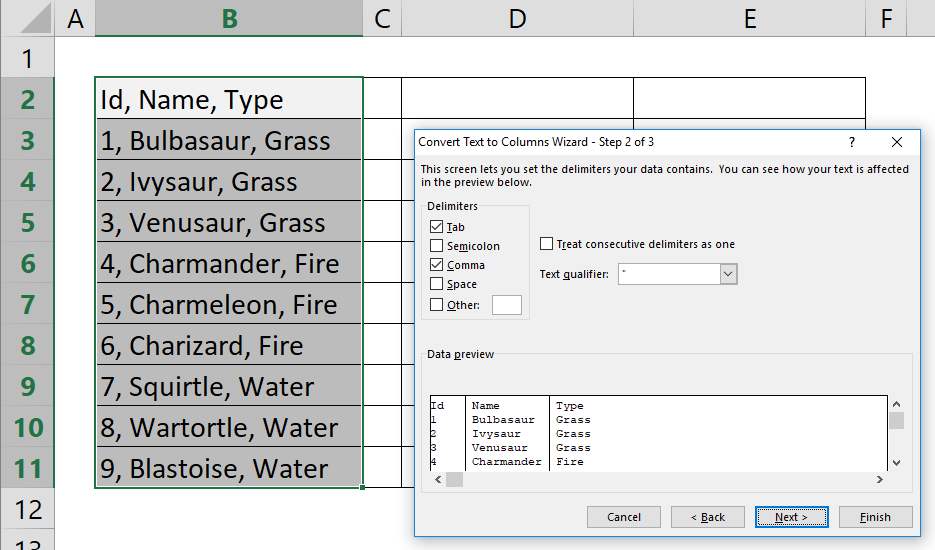Click cell '1, Bulbasaur, Grass'
This screenshot has height=550, width=935.
click(229, 140)
